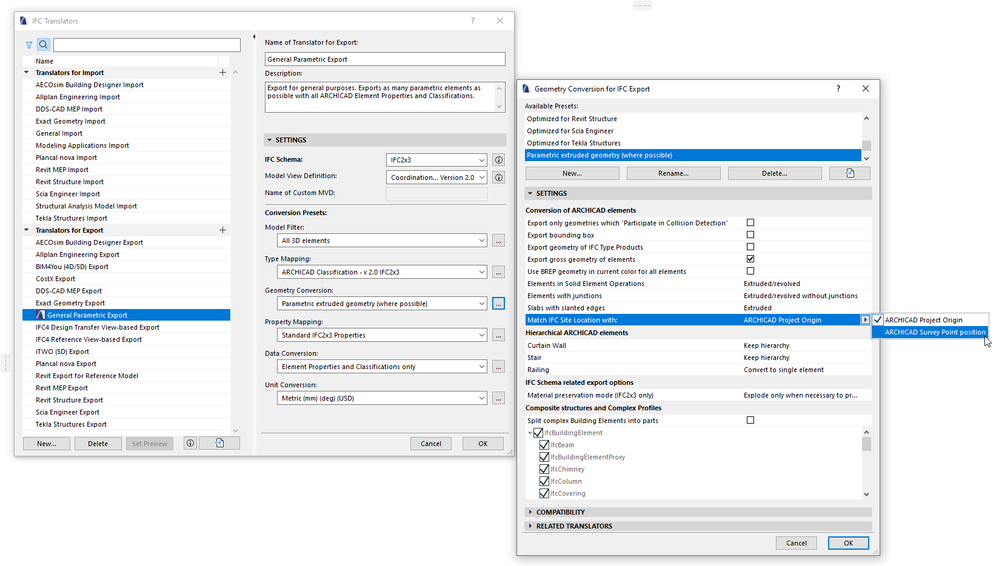Open Model Filter settings with the ellipsis button

click(499, 241)
